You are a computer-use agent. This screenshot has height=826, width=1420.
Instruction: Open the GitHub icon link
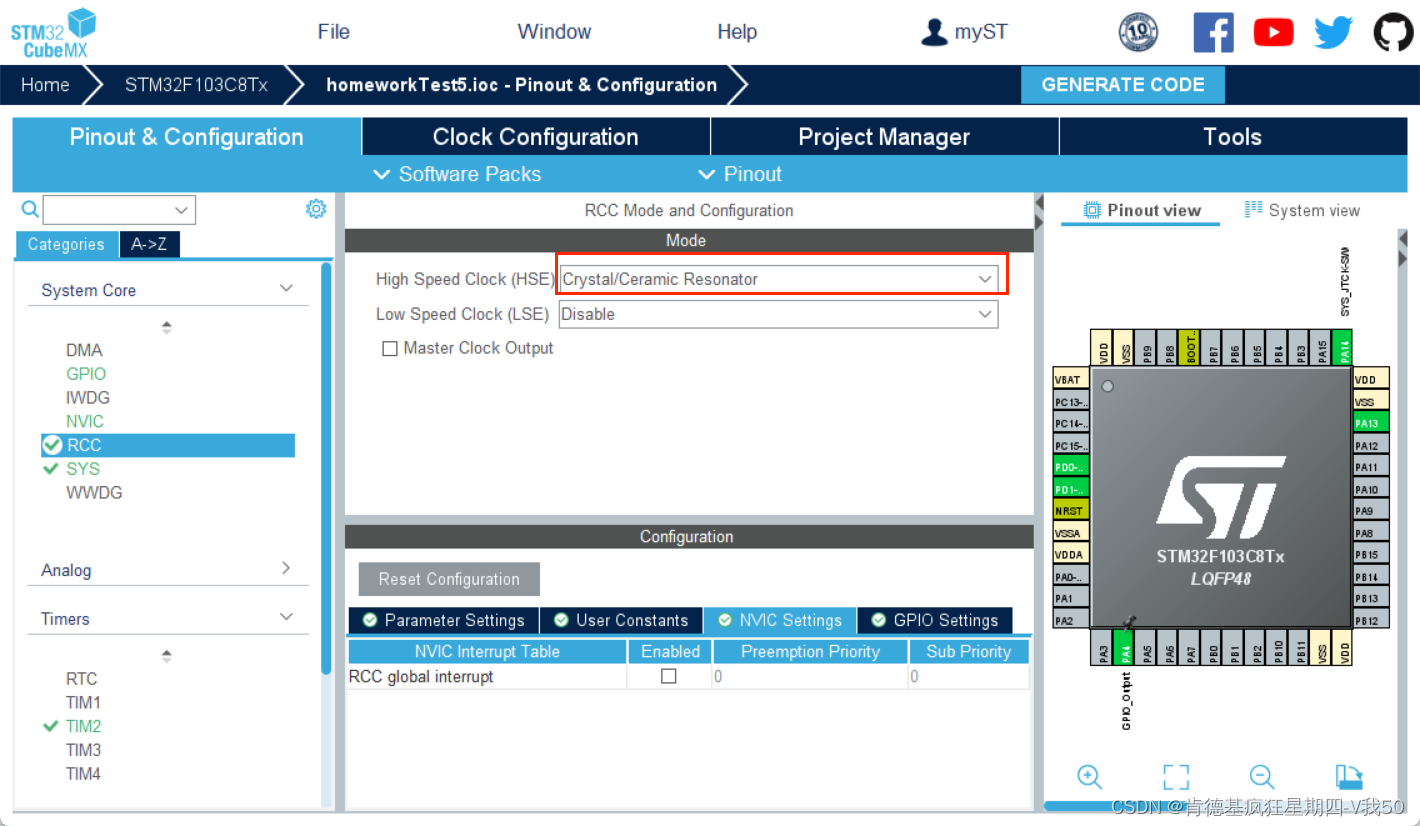pos(1393,32)
